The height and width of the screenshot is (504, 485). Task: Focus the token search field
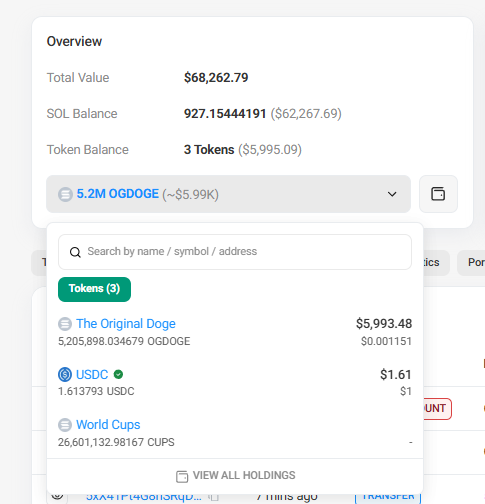[235, 252]
